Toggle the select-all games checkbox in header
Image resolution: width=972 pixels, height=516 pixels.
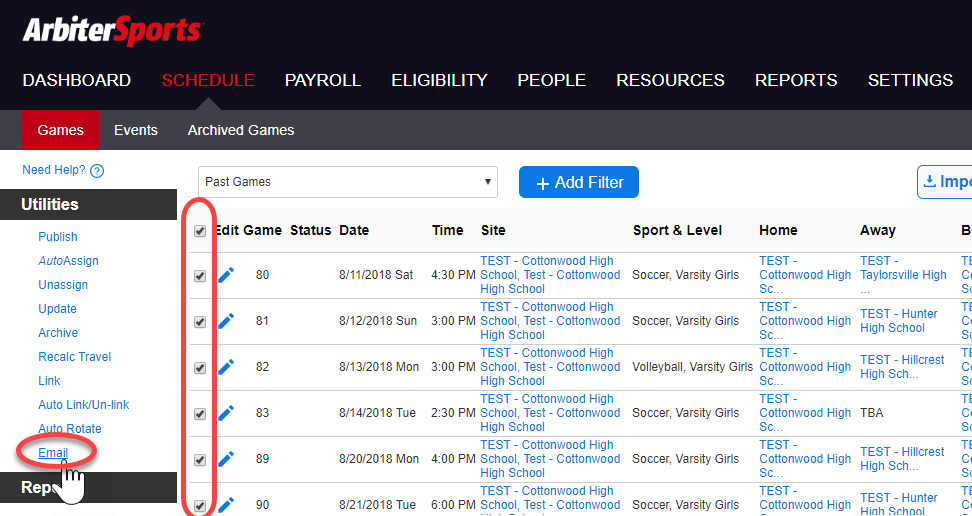tap(200, 231)
